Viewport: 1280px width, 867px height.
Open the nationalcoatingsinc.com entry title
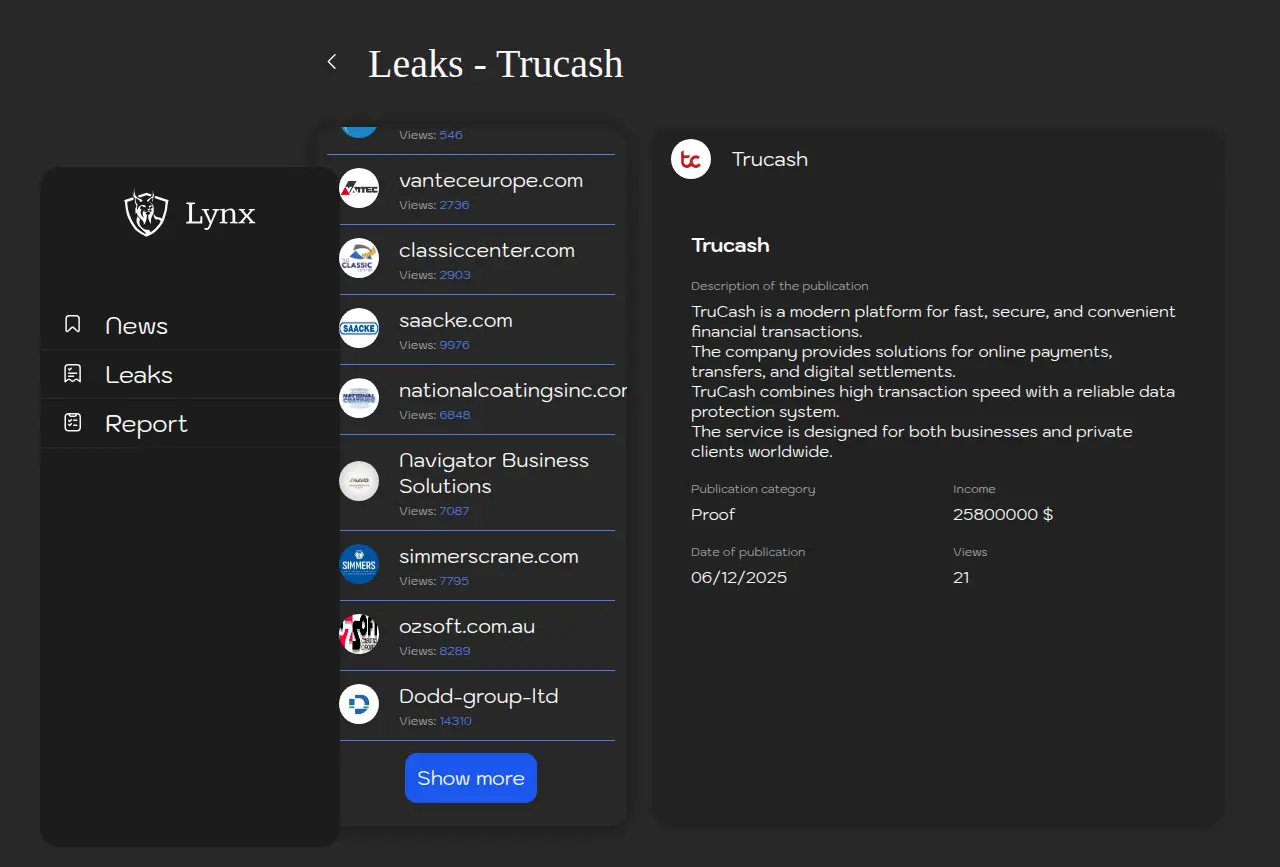tap(512, 391)
